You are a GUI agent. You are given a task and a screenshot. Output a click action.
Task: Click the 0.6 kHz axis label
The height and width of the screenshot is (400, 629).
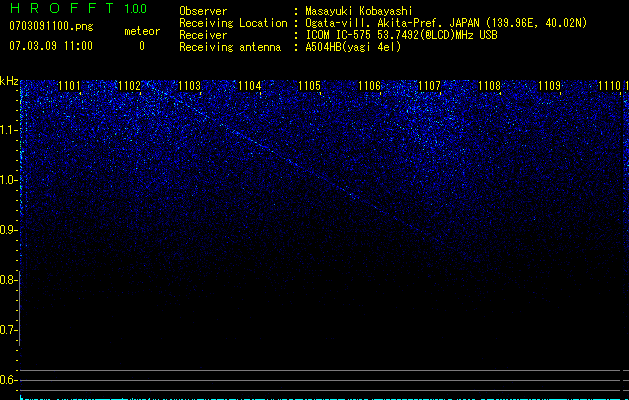click(9, 380)
